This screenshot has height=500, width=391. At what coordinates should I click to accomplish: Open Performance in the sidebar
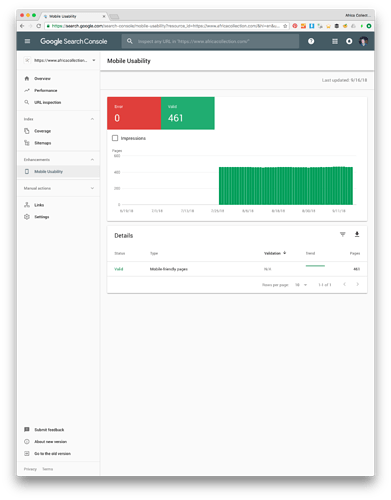click(46, 90)
